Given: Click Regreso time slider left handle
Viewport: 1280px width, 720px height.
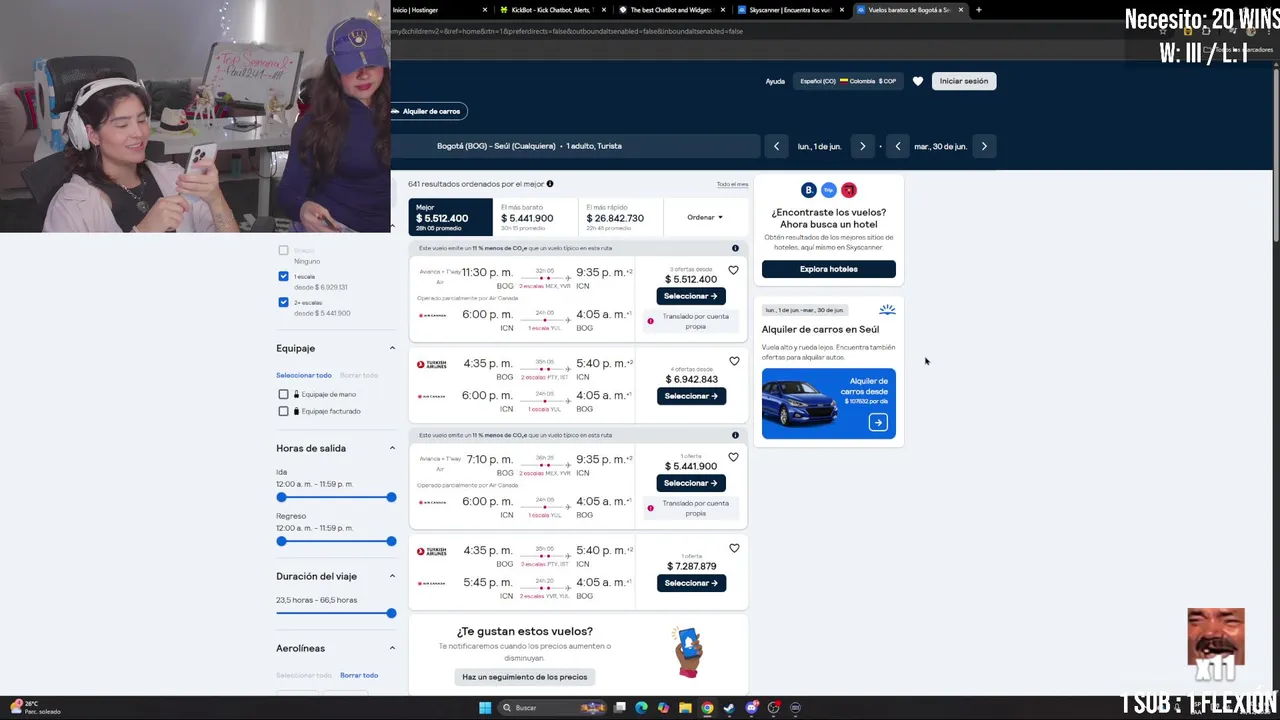Looking at the screenshot, I should [281, 541].
